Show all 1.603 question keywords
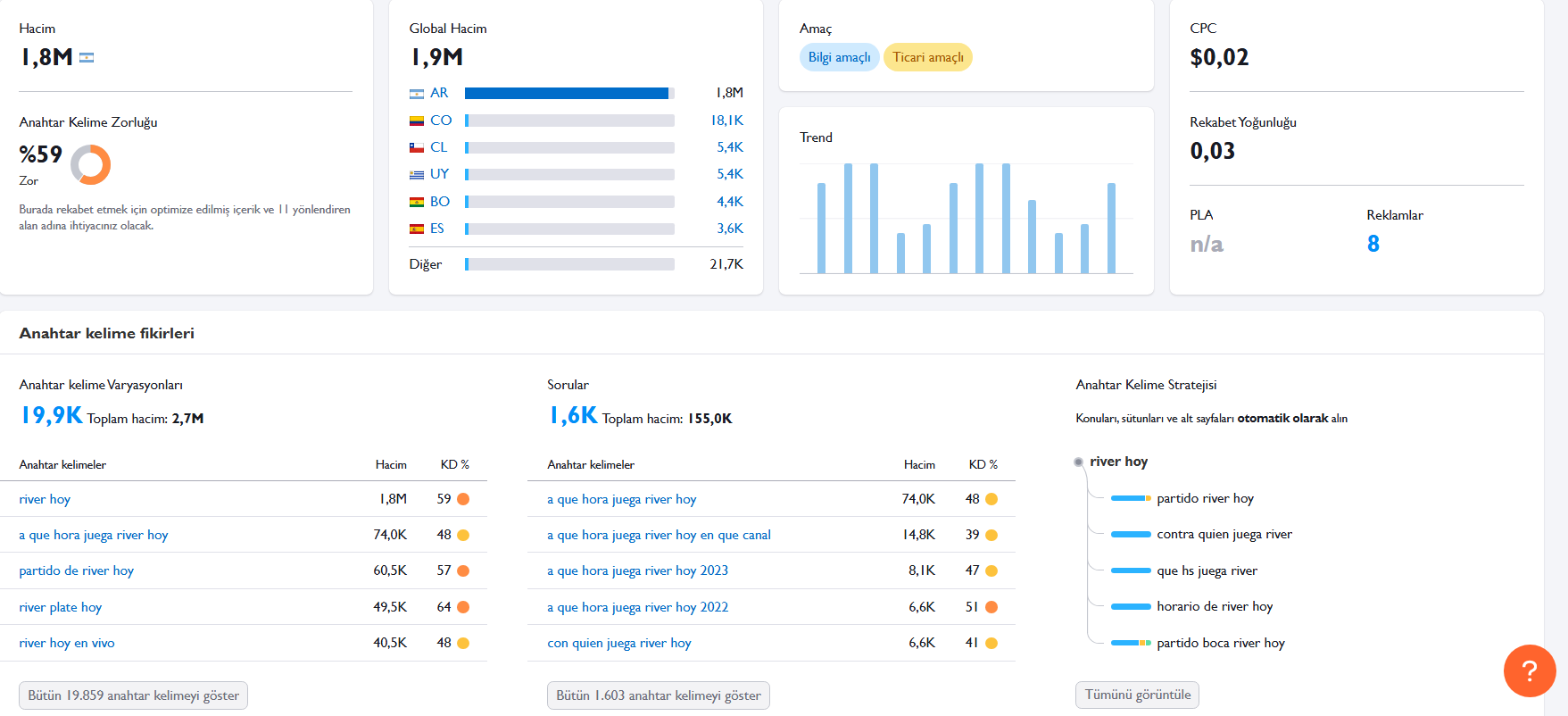Screen dimensions: 1568x716 tap(659, 695)
